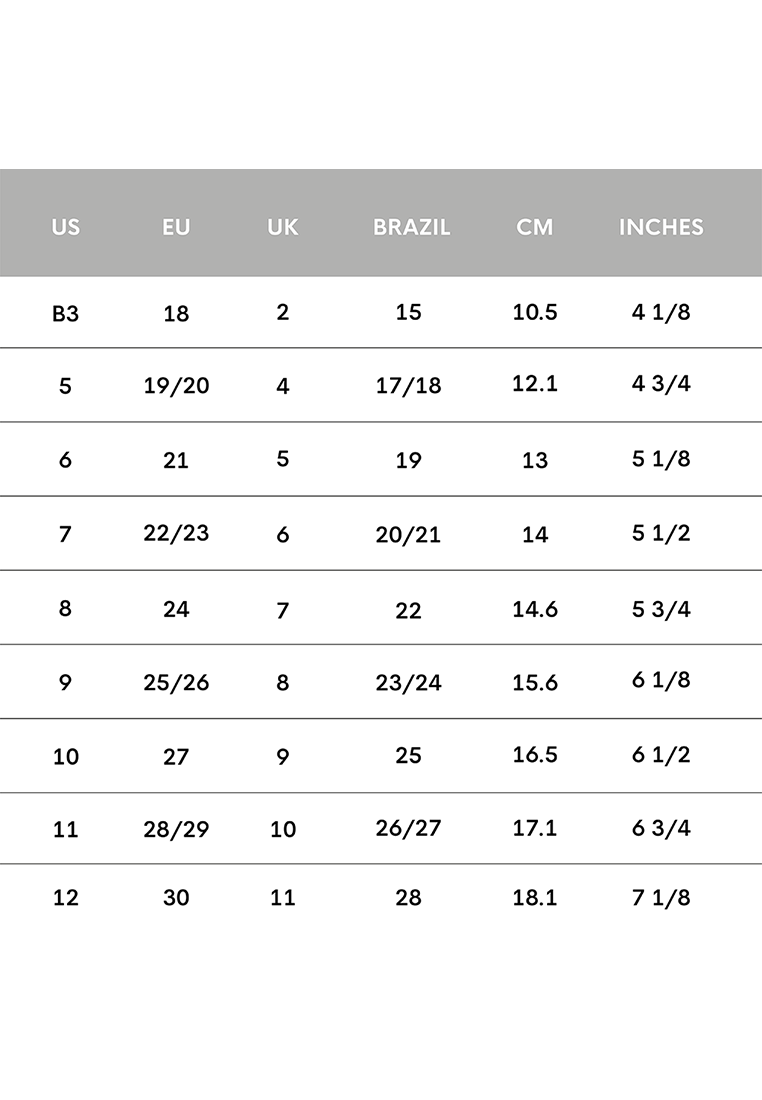This screenshot has height=1100, width=762.
Task: Select US size 12 cell
Action: click(x=65, y=897)
